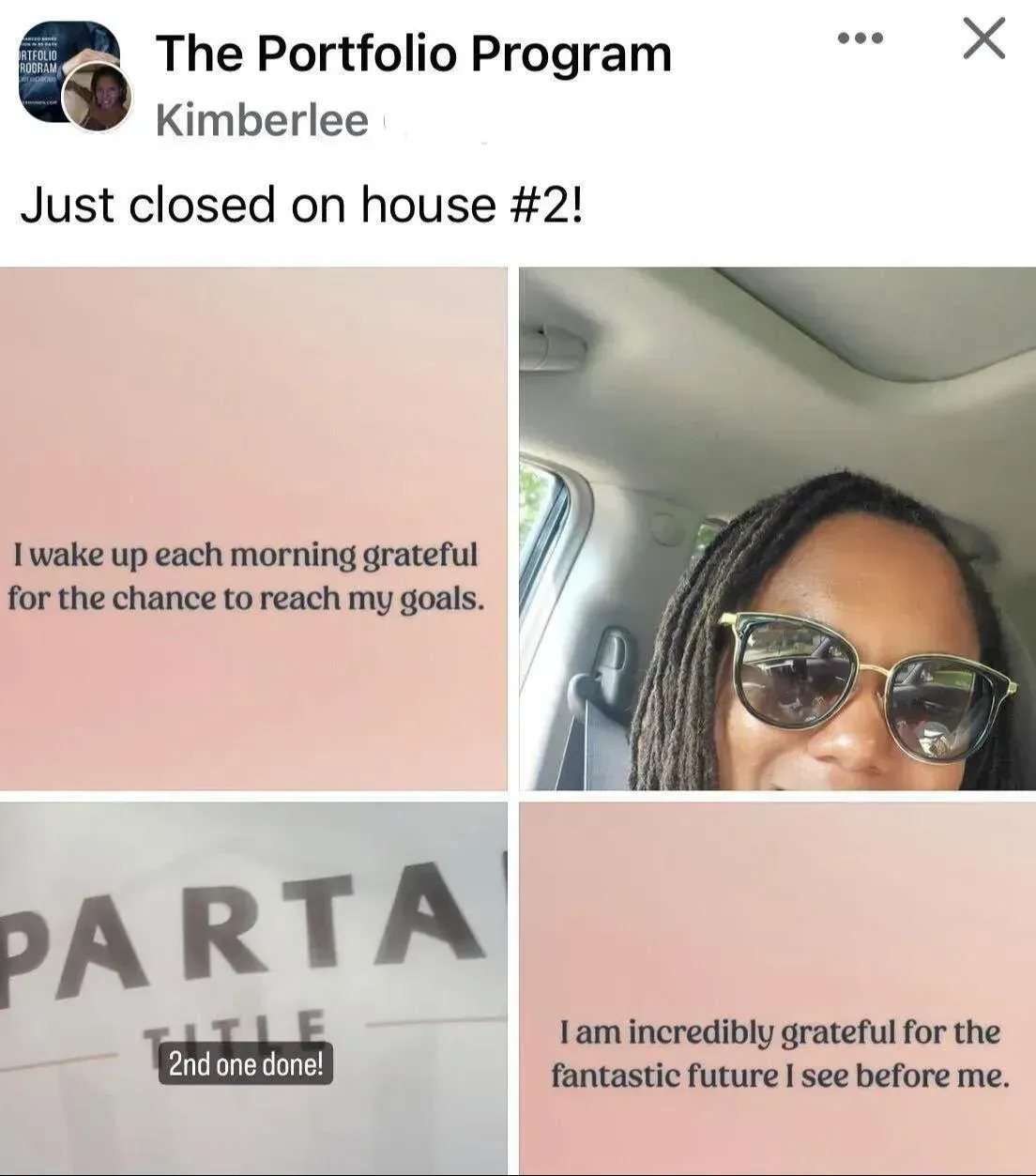Image resolution: width=1036 pixels, height=1176 pixels.
Task: View Kimberlee's small round profile picture
Action: pyautogui.click(x=97, y=97)
